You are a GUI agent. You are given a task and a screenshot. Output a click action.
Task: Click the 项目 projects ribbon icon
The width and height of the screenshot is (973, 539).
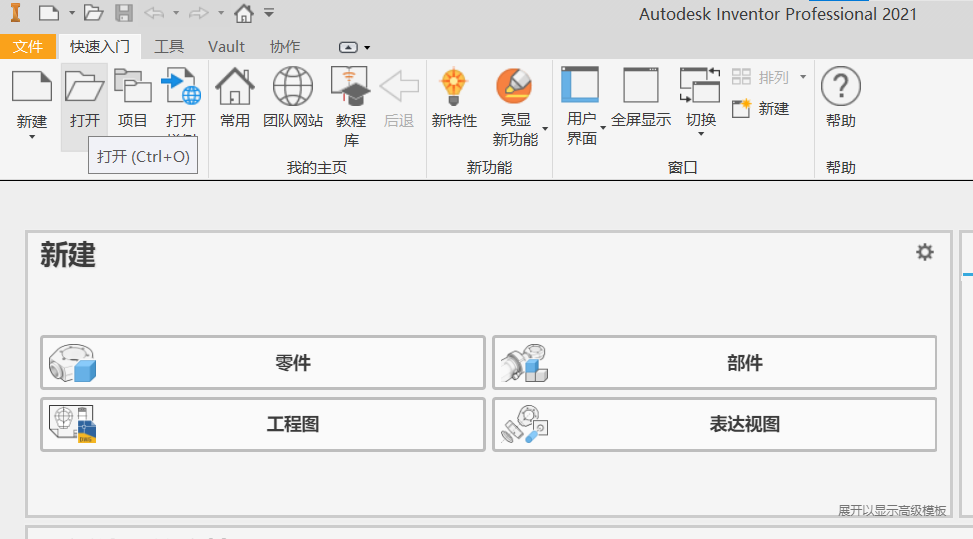[132, 86]
